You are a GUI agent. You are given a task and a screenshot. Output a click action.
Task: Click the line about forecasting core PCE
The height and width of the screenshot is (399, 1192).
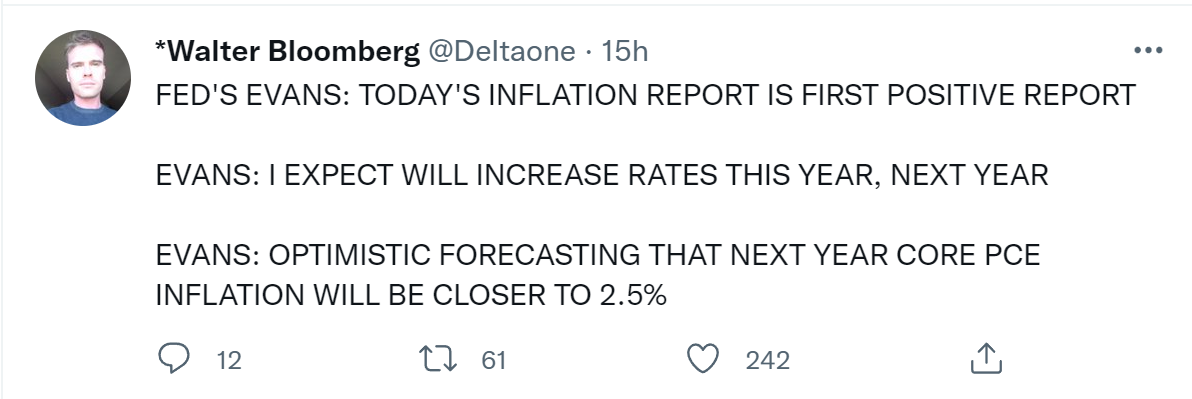(x=598, y=255)
